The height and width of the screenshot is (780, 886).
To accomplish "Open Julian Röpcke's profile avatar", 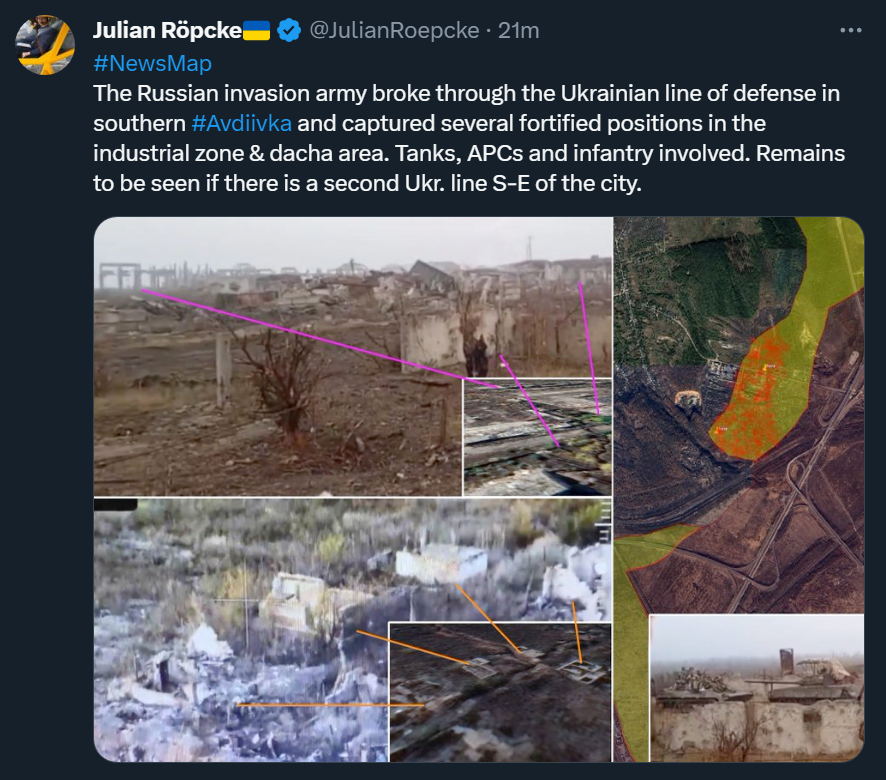I will click(x=45, y=45).
